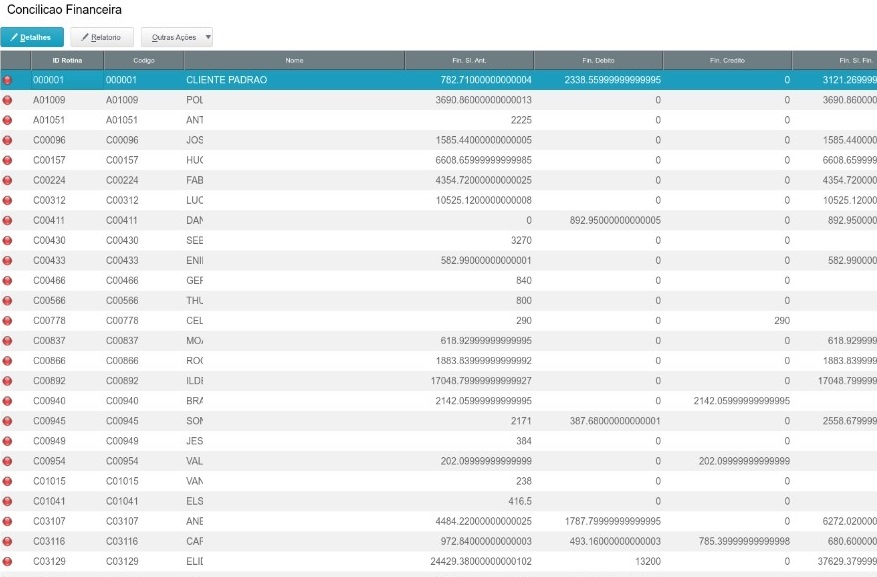Click the red status icon for row C00940

point(8,400)
